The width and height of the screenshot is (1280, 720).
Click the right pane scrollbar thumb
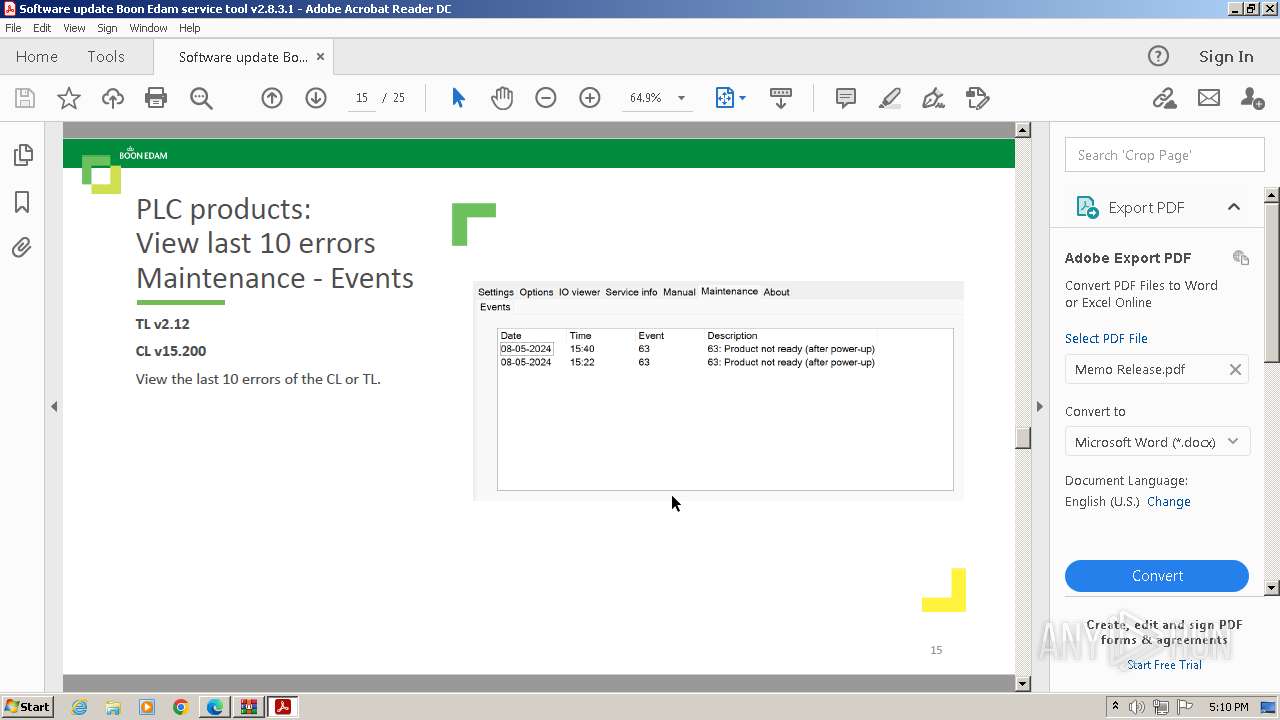click(1272, 282)
